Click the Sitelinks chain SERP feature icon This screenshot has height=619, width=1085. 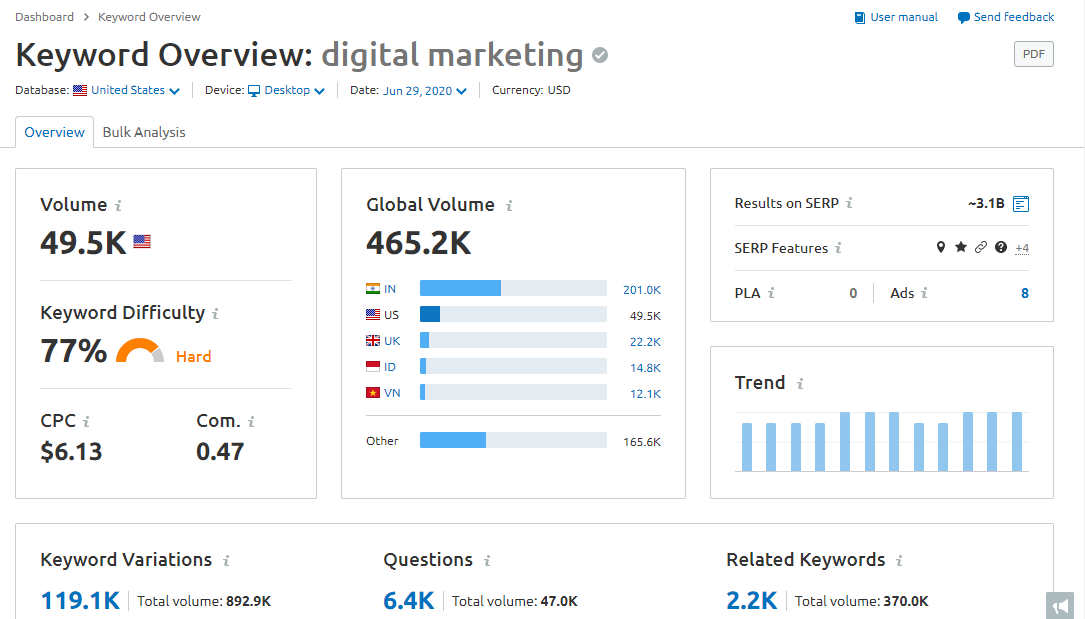click(981, 247)
